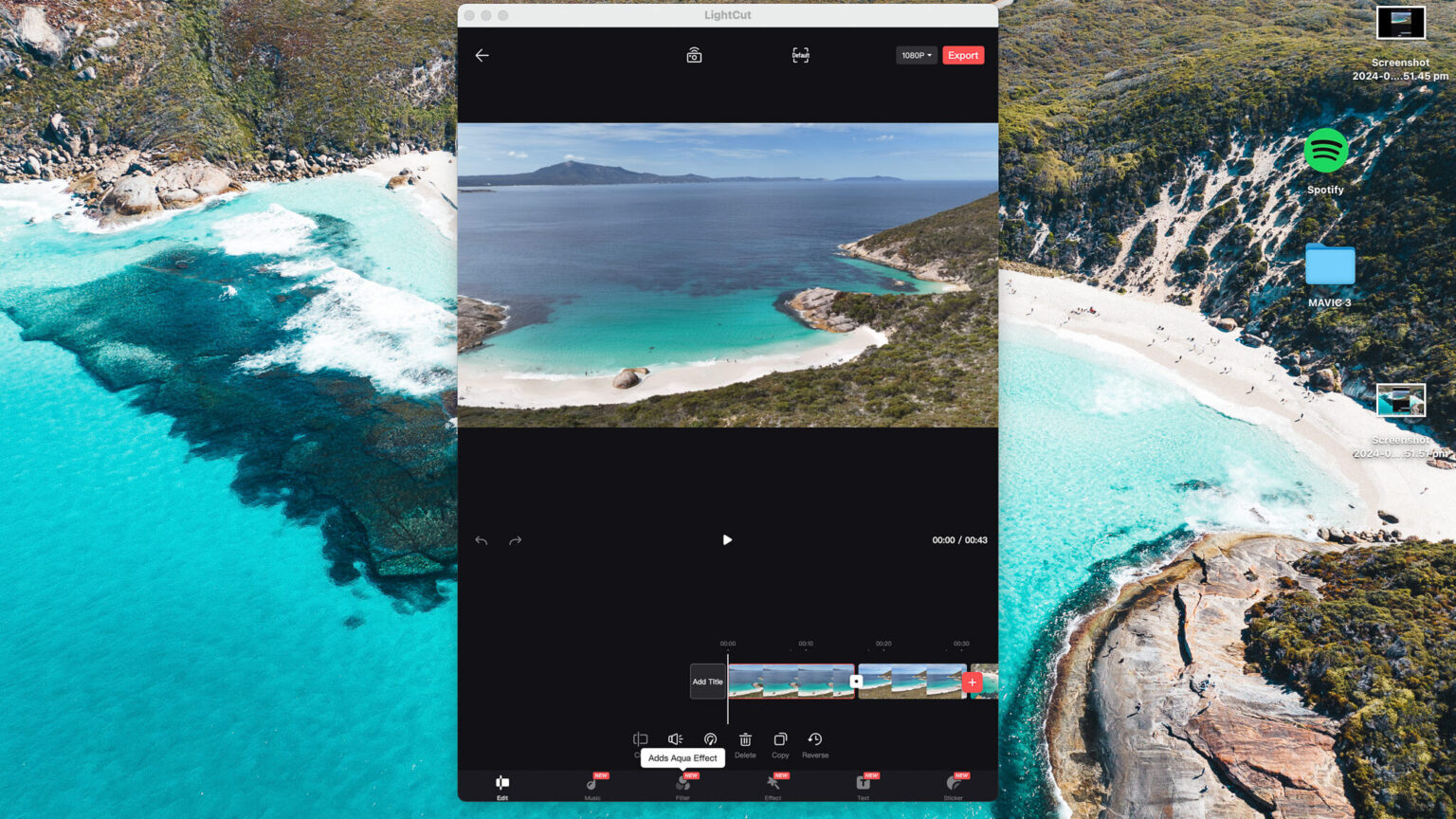Click the Copy clip icon
The image size is (1456, 819).
(780, 740)
